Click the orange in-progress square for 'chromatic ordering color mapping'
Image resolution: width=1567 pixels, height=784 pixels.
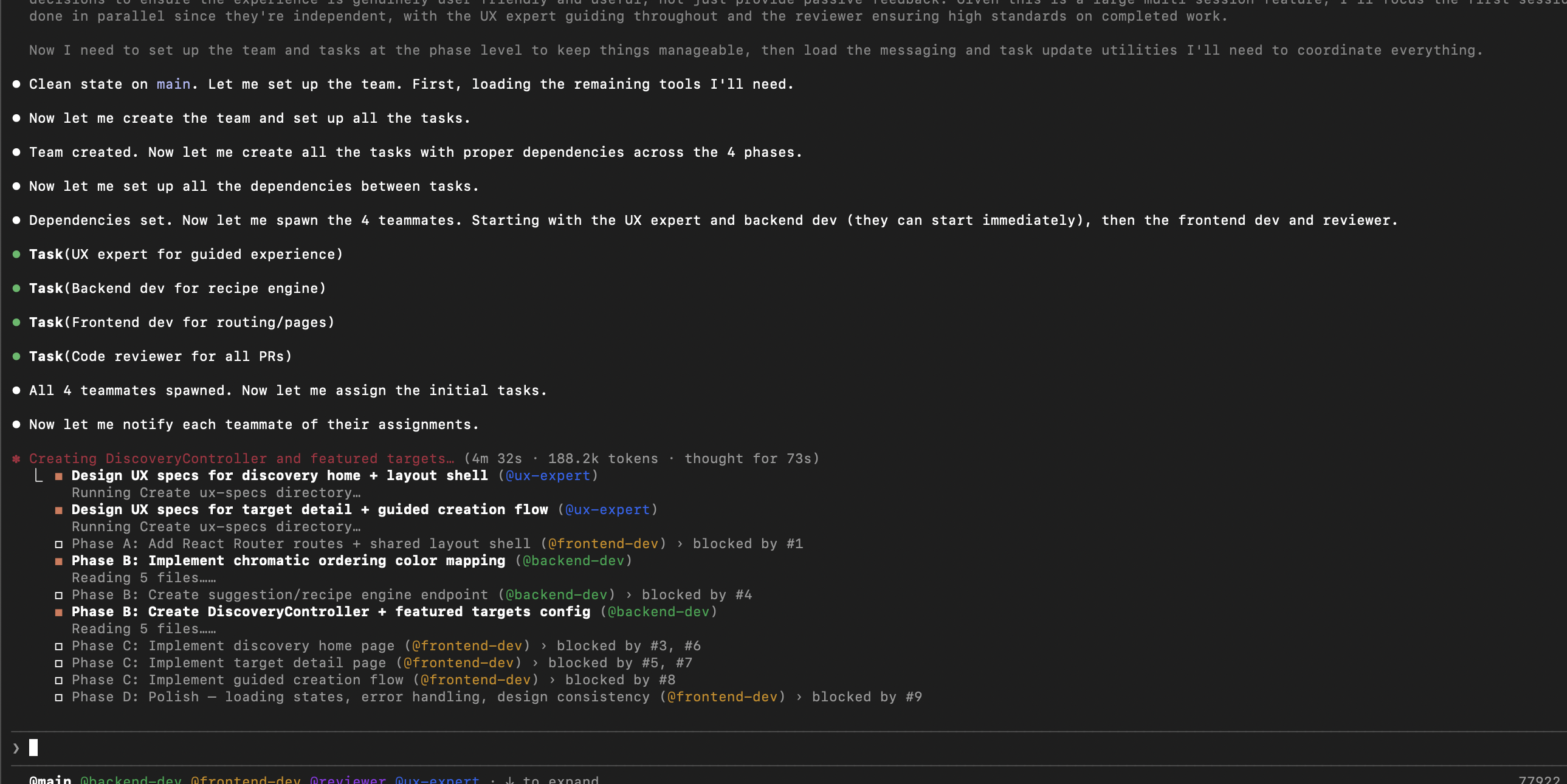tap(59, 562)
